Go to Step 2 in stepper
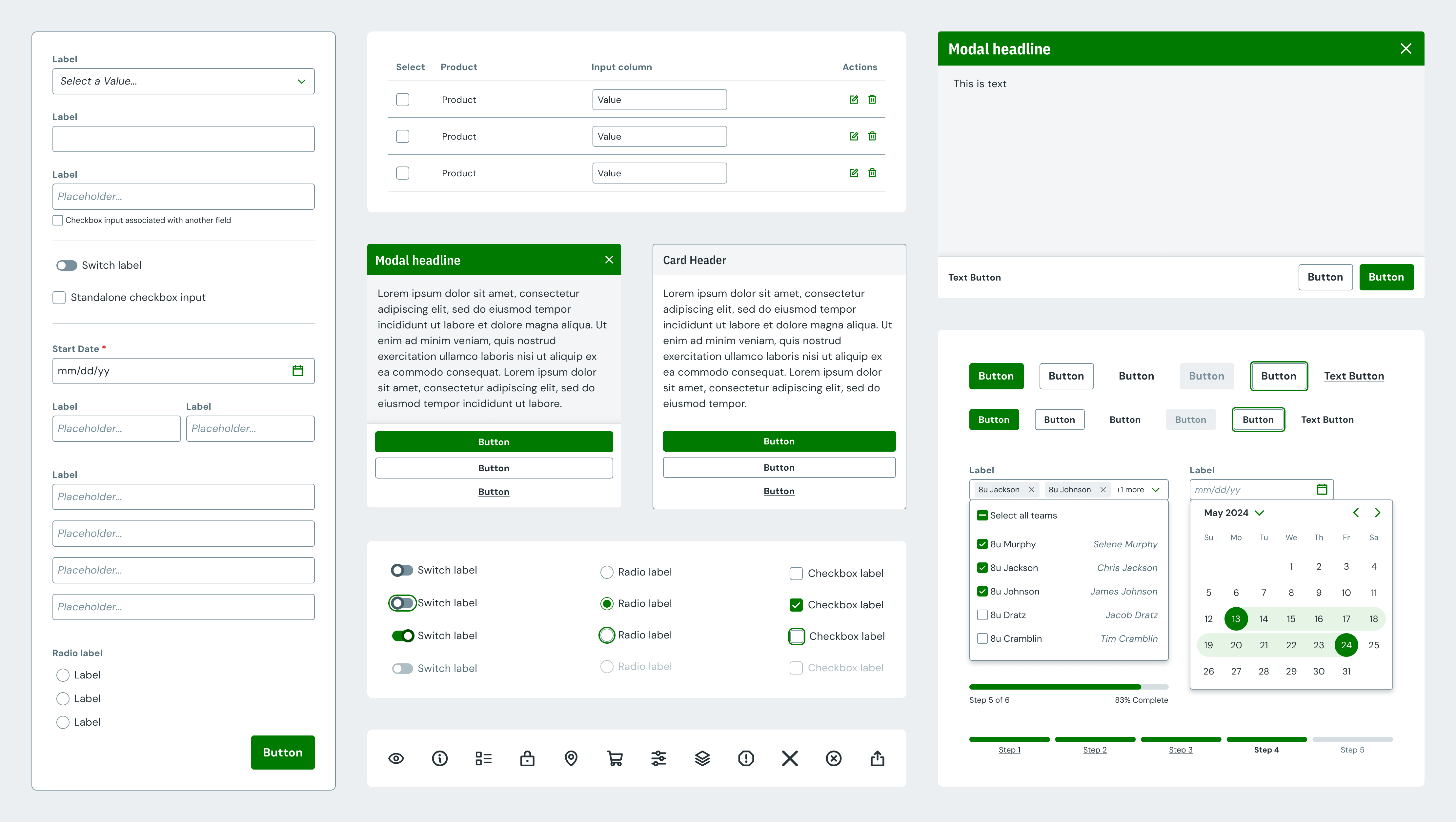1456x822 pixels. click(1095, 750)
